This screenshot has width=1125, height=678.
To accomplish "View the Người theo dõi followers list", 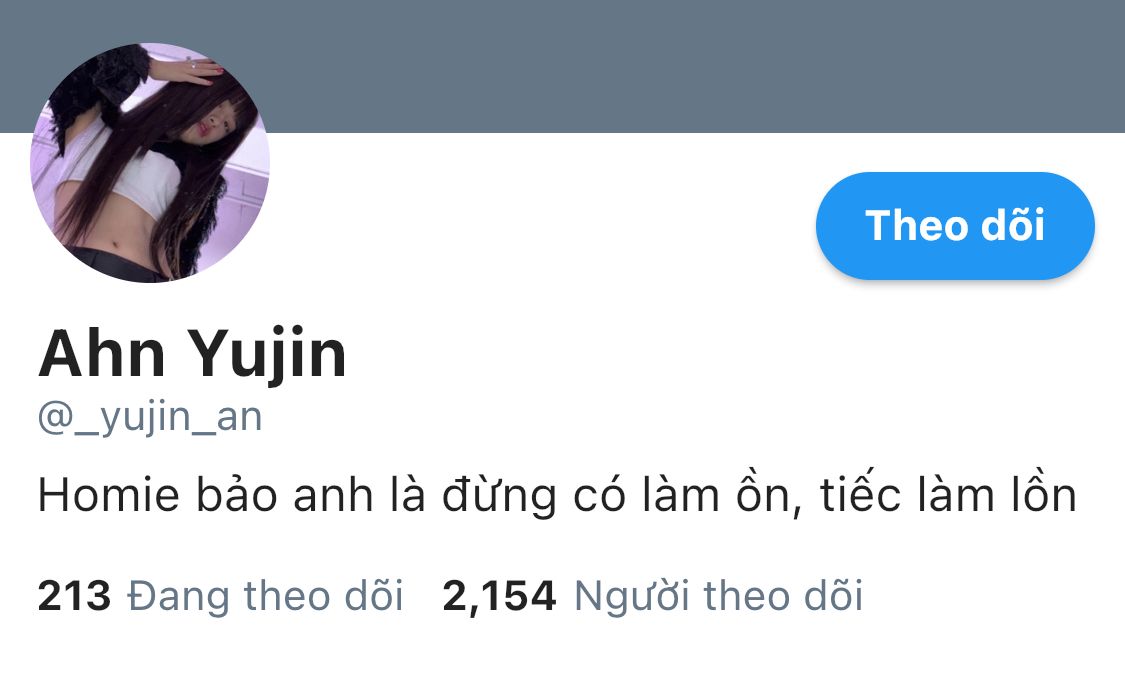I will tap(718, 595).
